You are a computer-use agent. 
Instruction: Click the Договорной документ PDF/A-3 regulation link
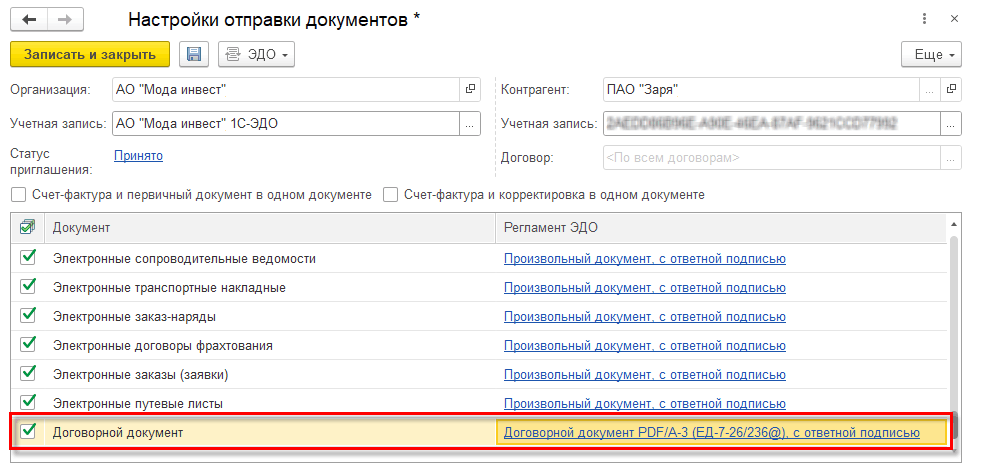pyautogui.click(x=711, y=433)
